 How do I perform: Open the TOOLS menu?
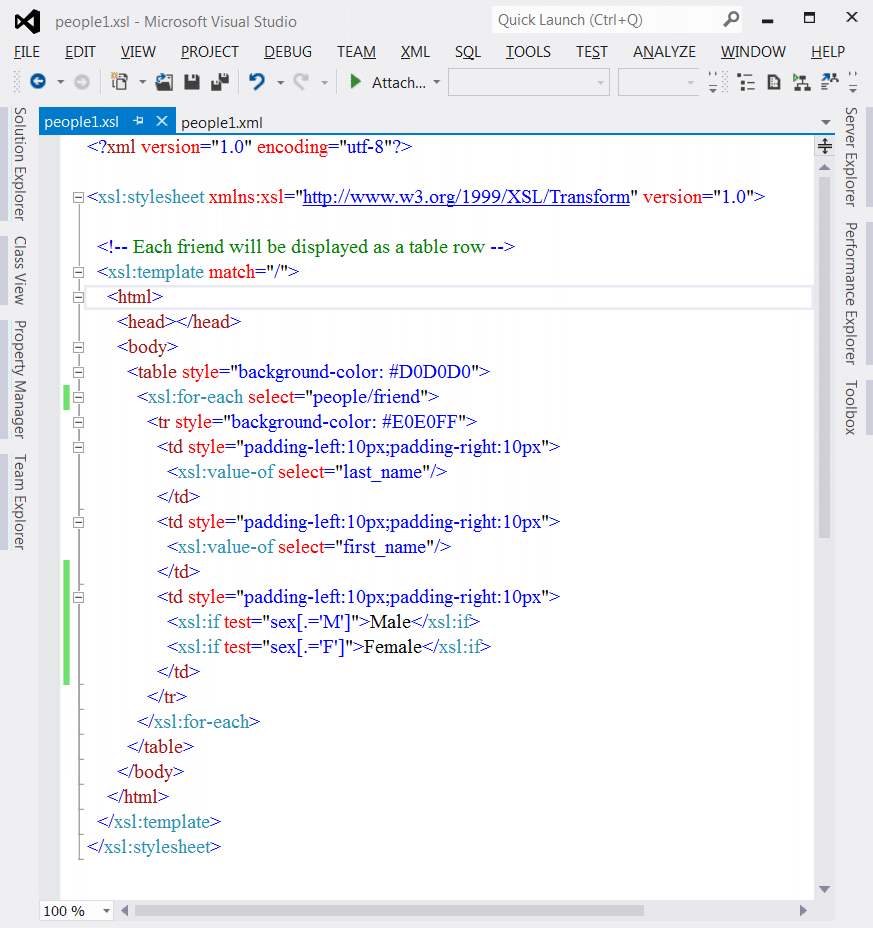pos(528,52)
